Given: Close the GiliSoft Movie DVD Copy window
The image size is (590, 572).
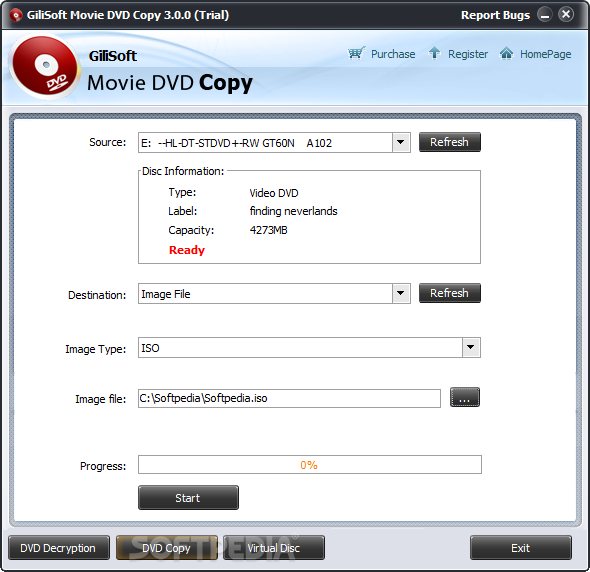Looking at the screenshot, I should click(x=566, y=15).
